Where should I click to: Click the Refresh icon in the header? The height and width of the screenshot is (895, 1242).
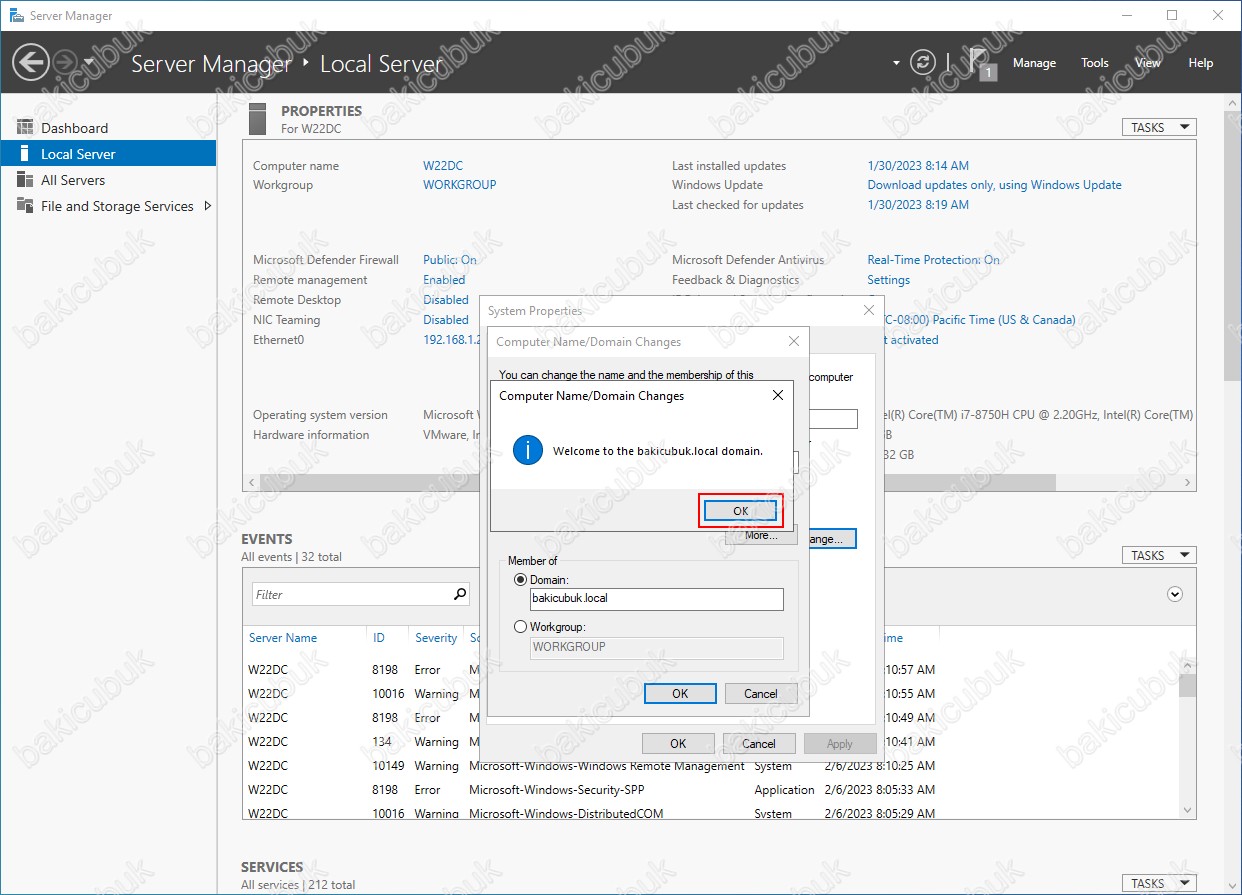[x=923, y=63]
